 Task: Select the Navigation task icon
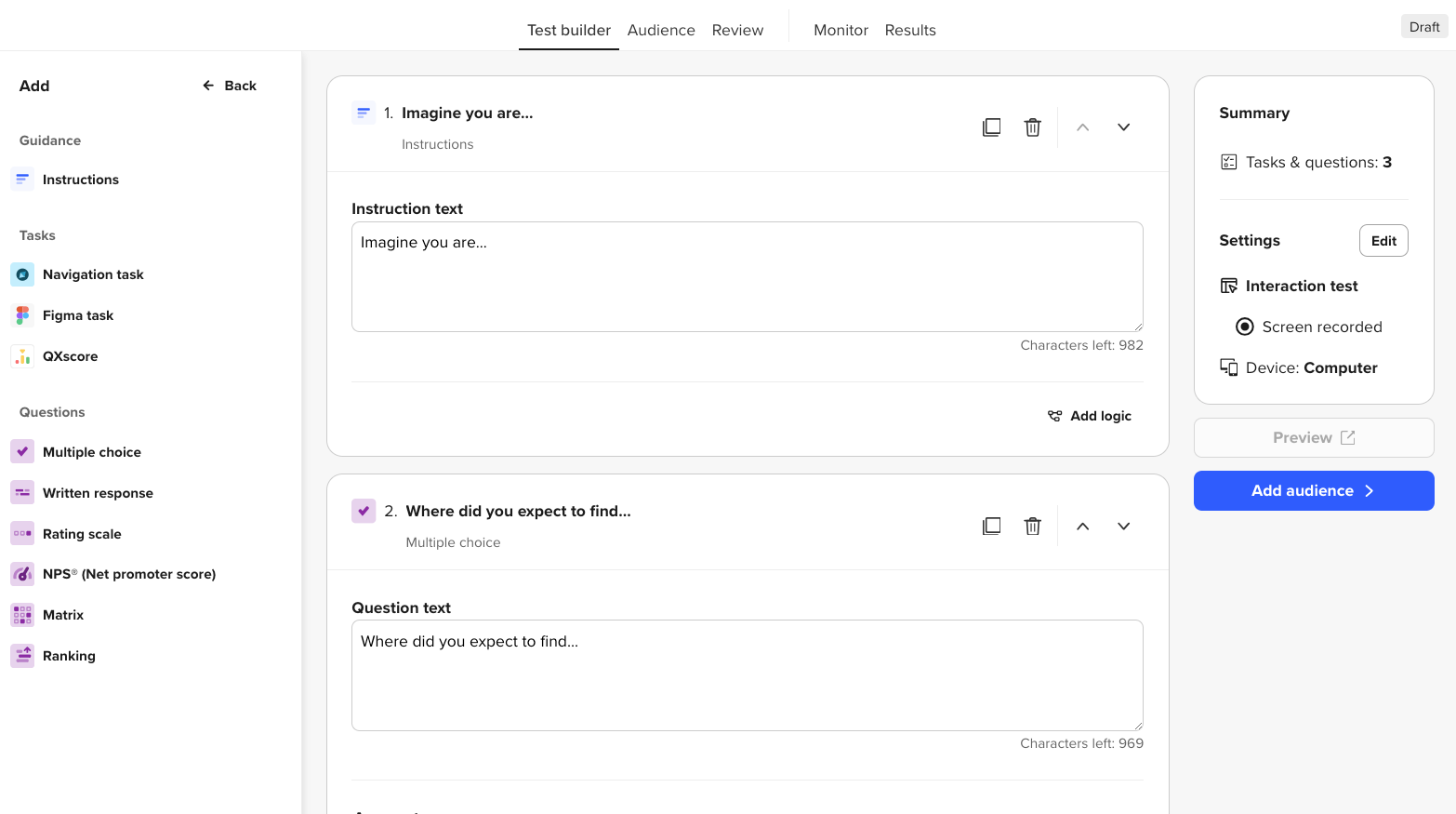pyautogui.click(x=22, y=274)
